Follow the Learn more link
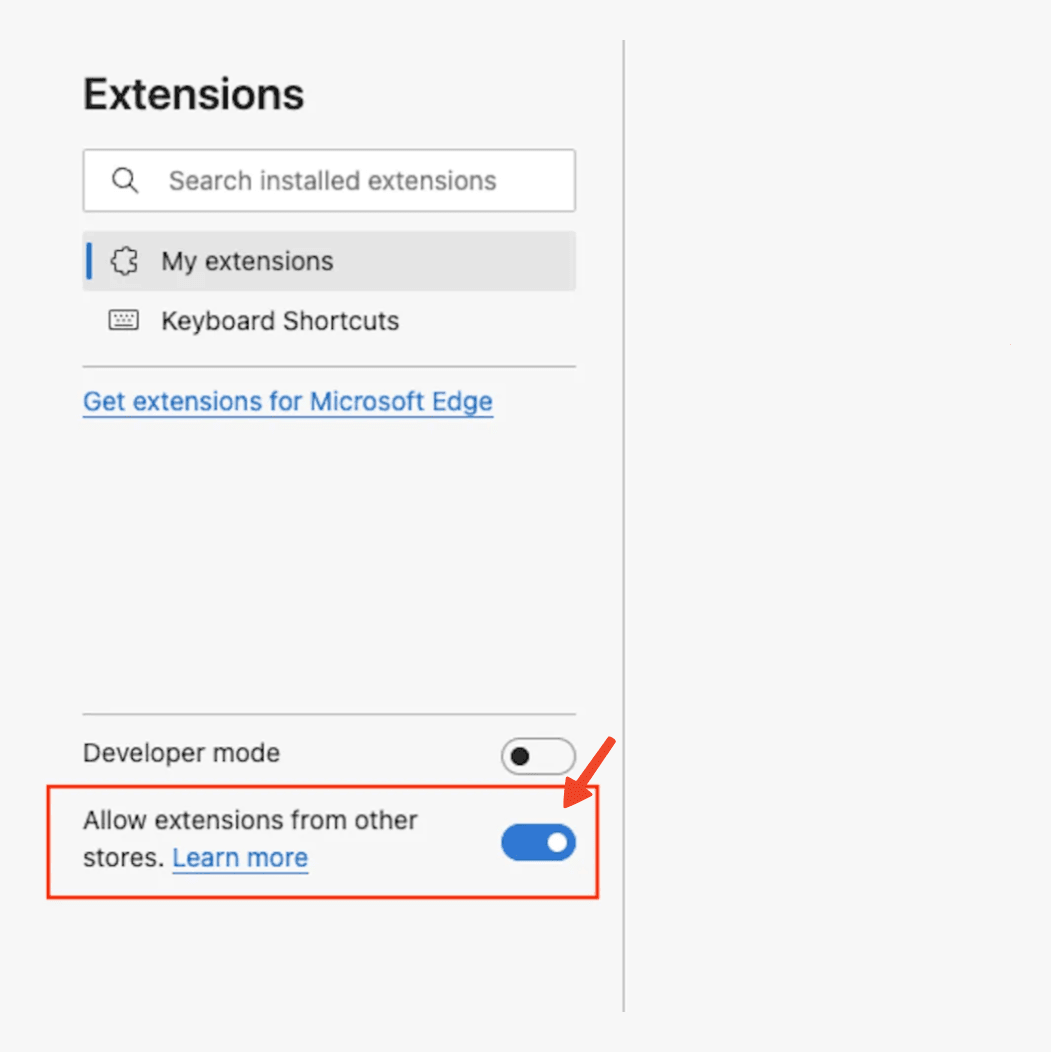 tap(240, 858)
